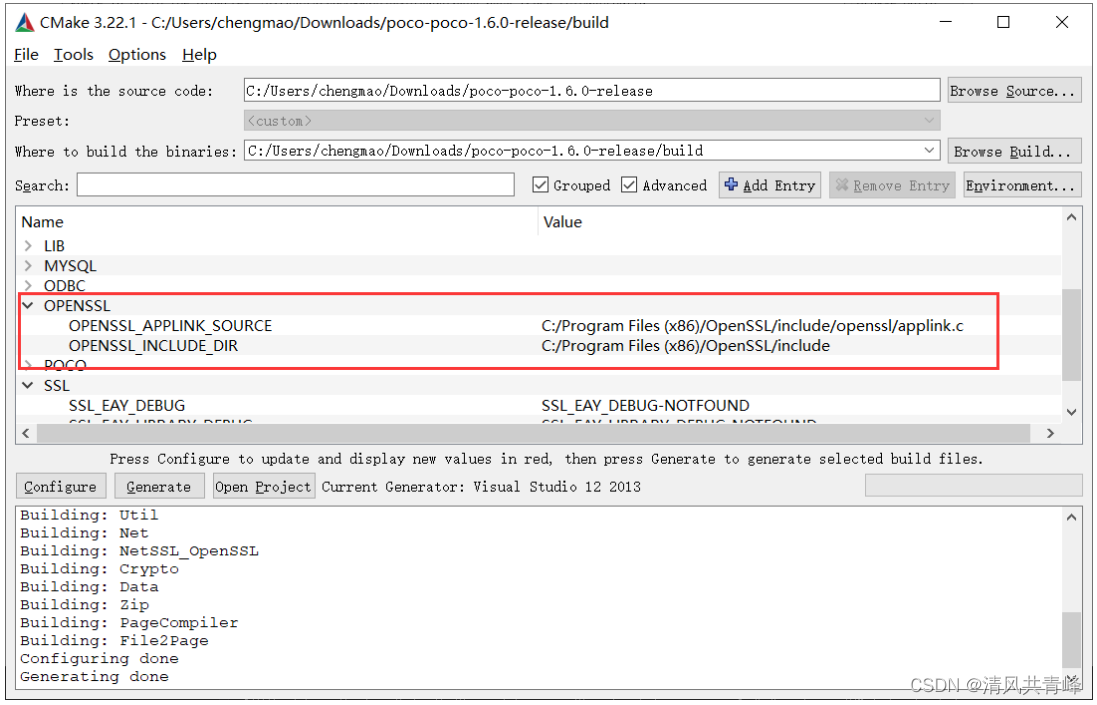Viewport: 1097px width, 705px height.
Task: Click scroll-down arrow of the variables list
Action: pyautogui.click(x=1071, y=412)
